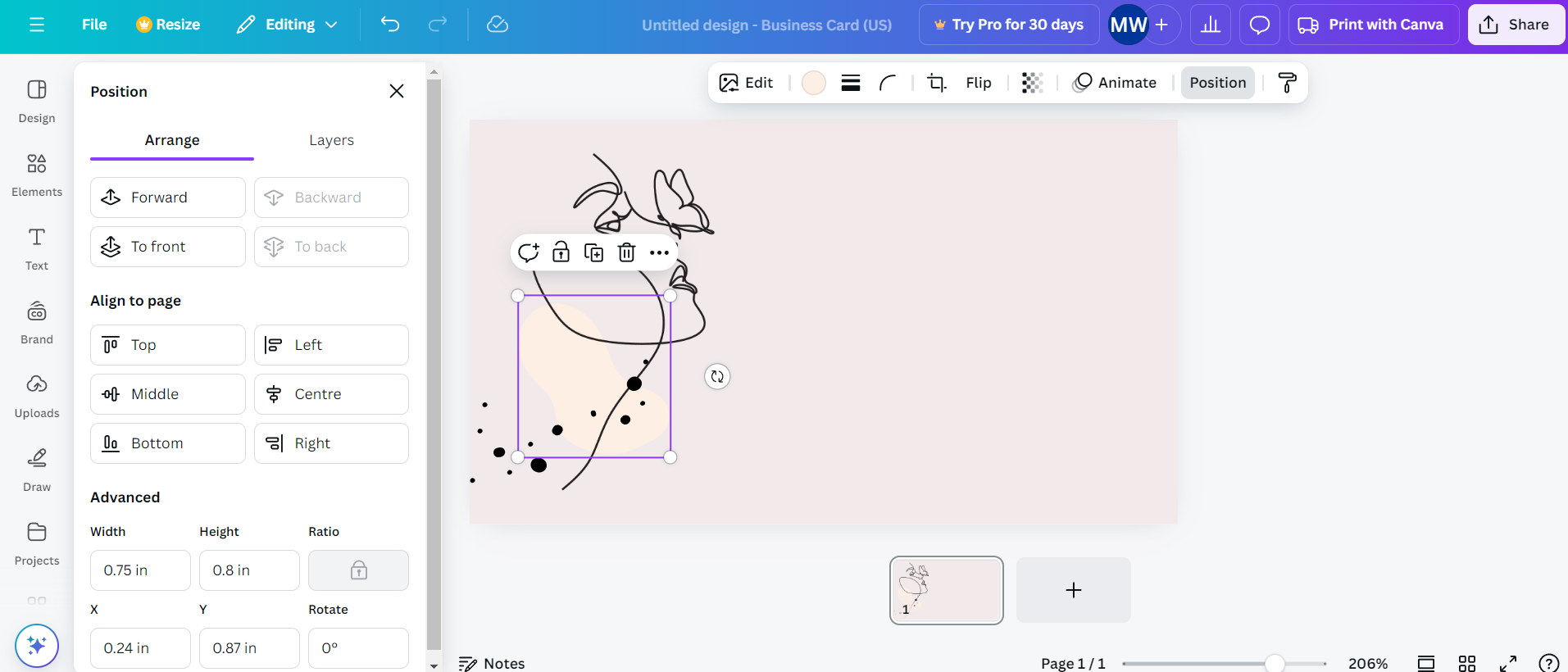Move element Forward one layer
The image size is (1568, 672).
coord(168,198)
